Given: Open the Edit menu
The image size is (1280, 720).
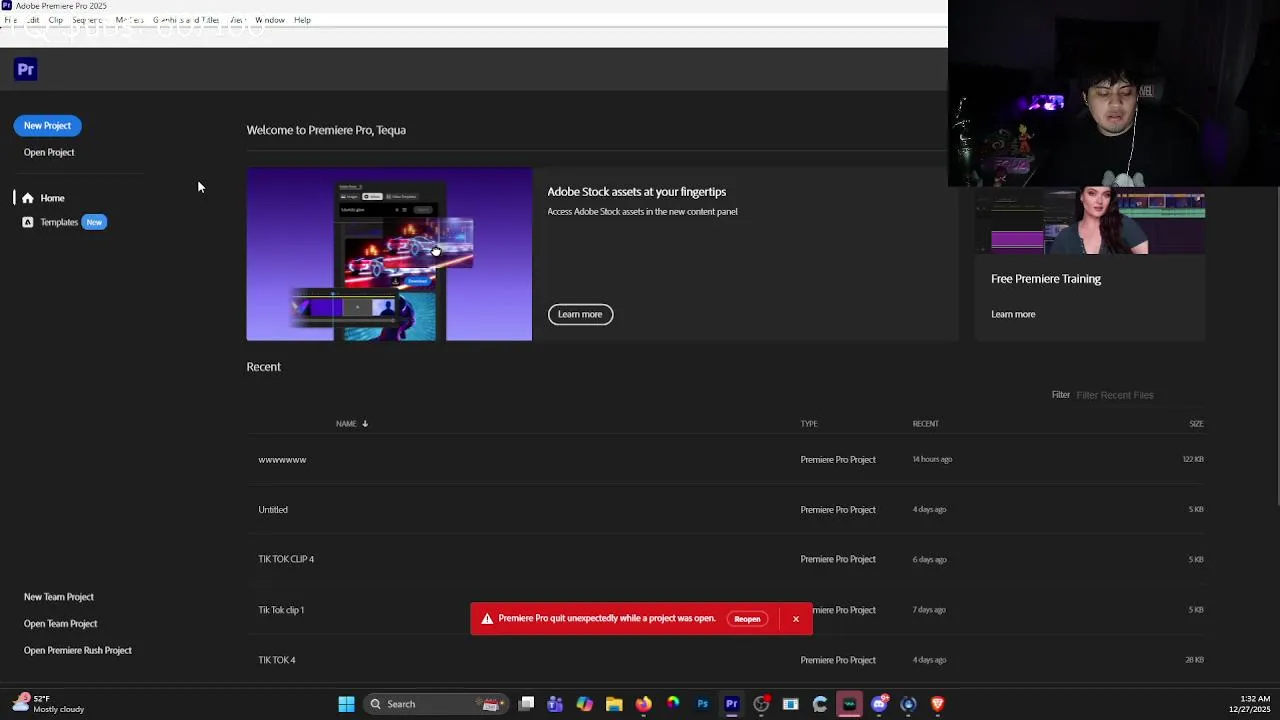Looking at the screenshot, I should point(33,20).
